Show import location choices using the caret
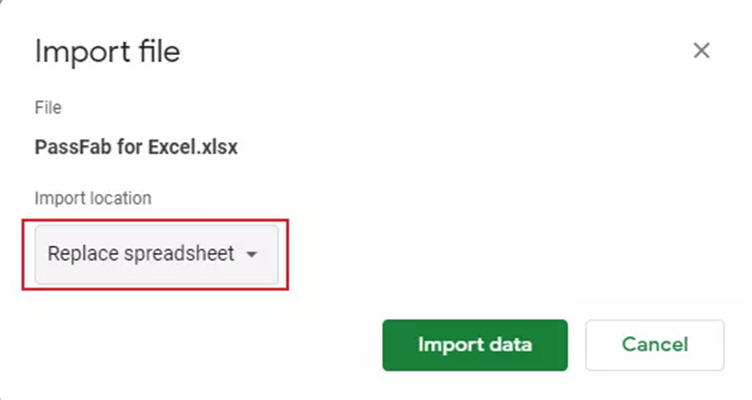 pos(252,255)
